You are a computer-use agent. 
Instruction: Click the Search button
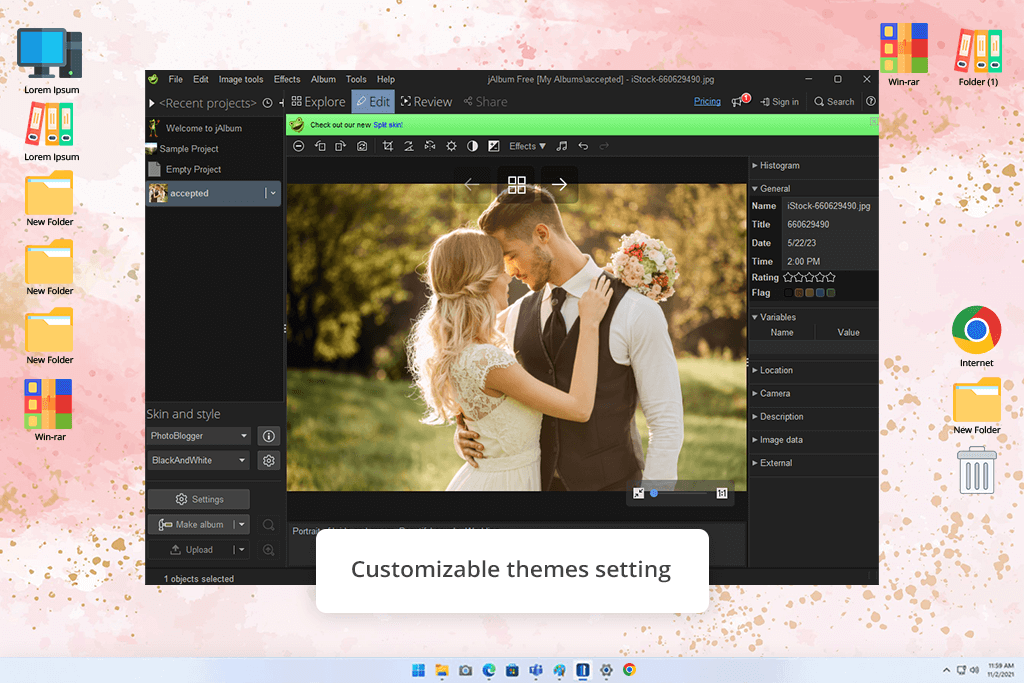coord(834,102)
